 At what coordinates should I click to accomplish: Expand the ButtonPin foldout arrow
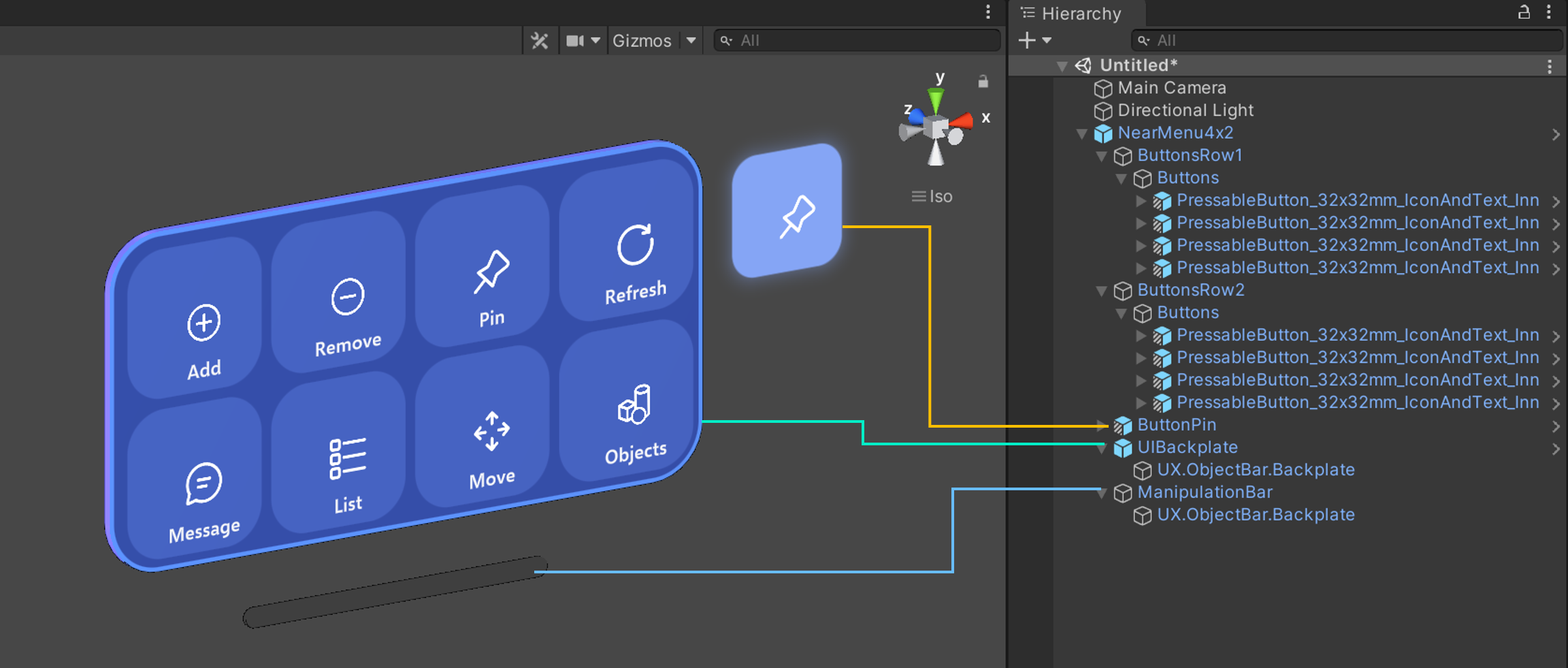pos(1101,426)
